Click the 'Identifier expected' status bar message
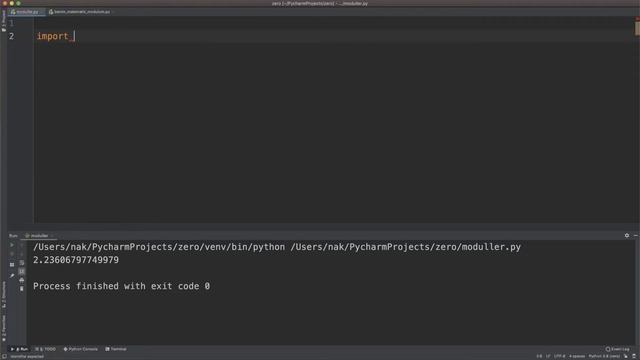Screen dimensions: 640x360 pyautogui.click(x=27, y=356)
